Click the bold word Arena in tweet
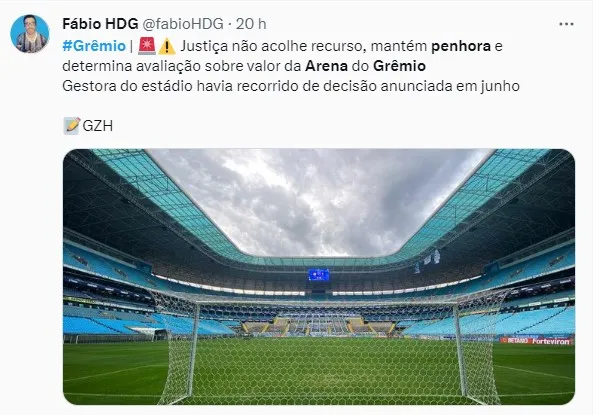Screen dimensions: 603x415 [x=326, y=66]
